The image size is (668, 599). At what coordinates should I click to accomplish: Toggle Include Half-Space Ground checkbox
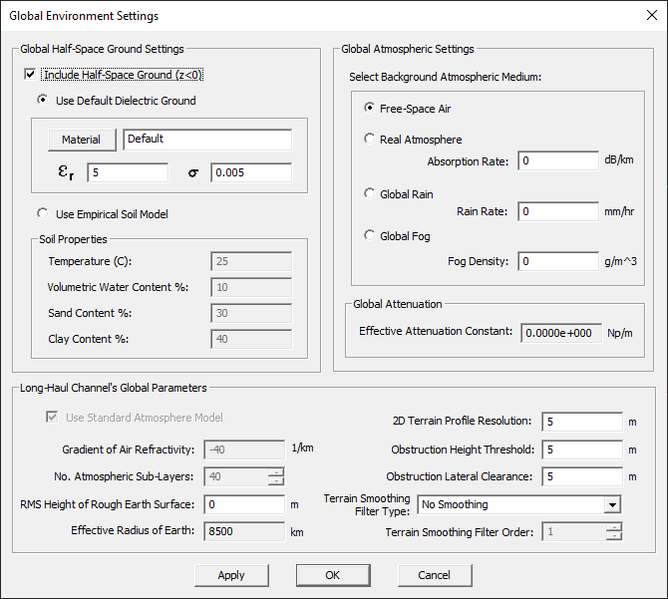30,75
